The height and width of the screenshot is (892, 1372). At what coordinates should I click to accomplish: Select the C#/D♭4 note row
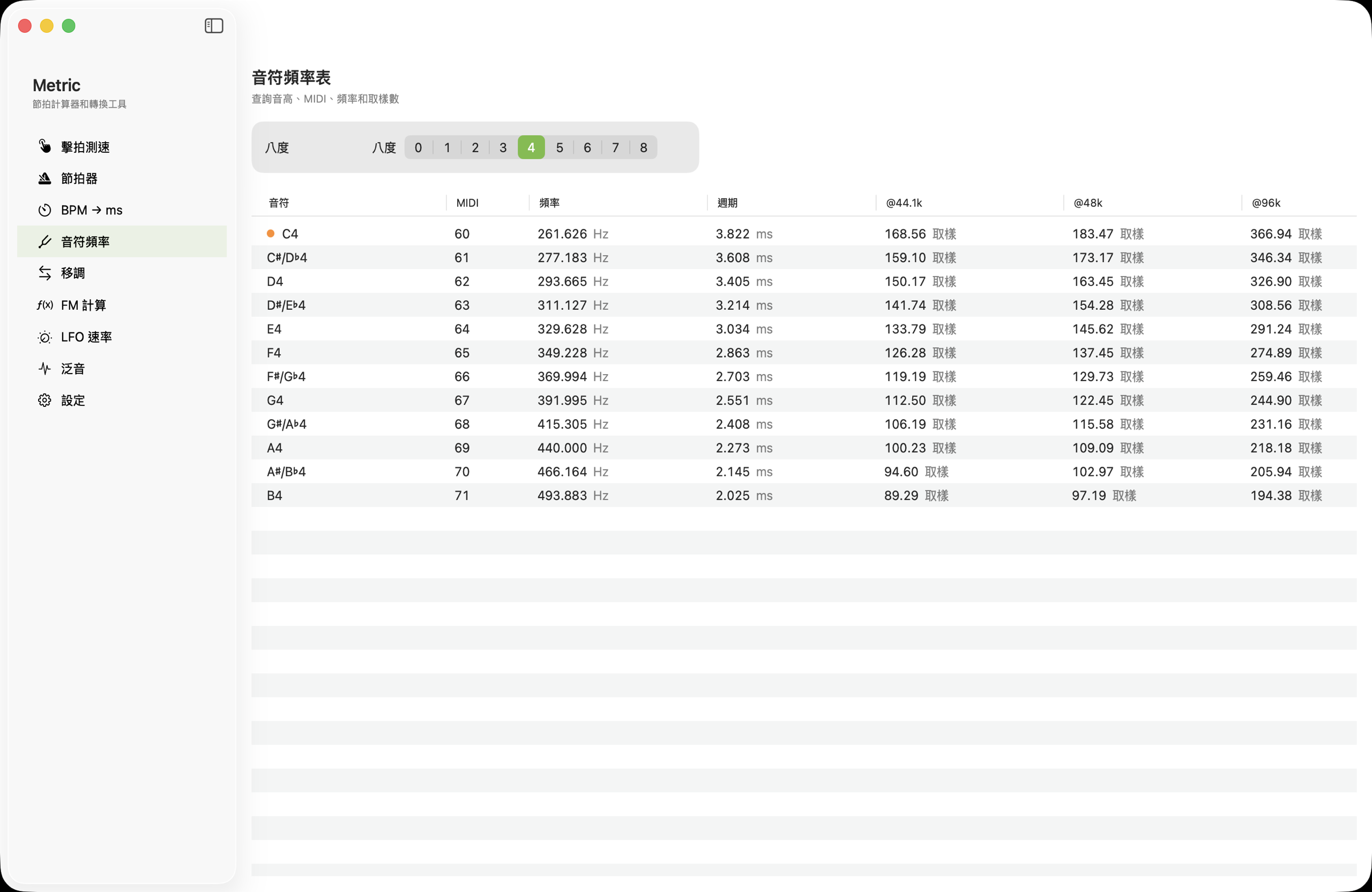[803, 258]
